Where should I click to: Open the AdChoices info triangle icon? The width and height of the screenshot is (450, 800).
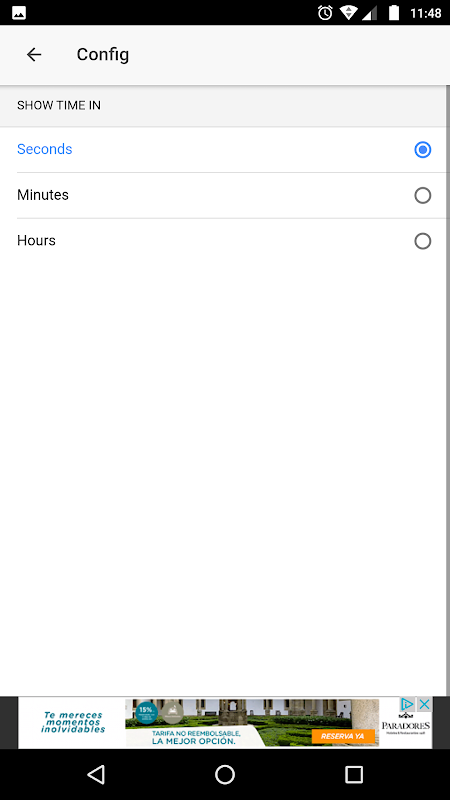[x=407, y=705]
